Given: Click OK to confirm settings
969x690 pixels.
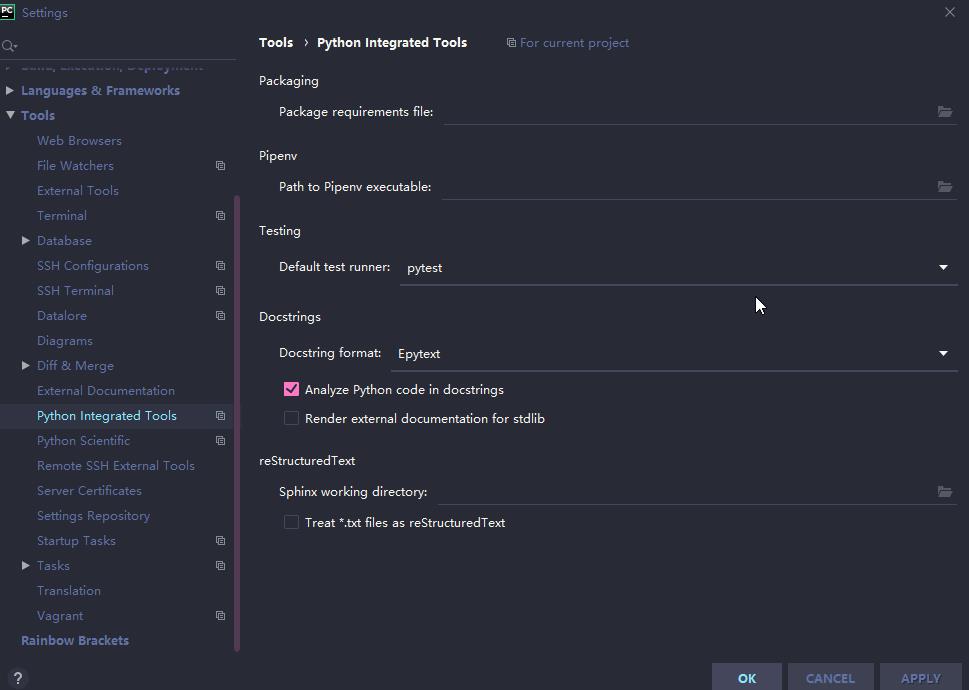Looking at the screenshot, I should coord(747,678).
